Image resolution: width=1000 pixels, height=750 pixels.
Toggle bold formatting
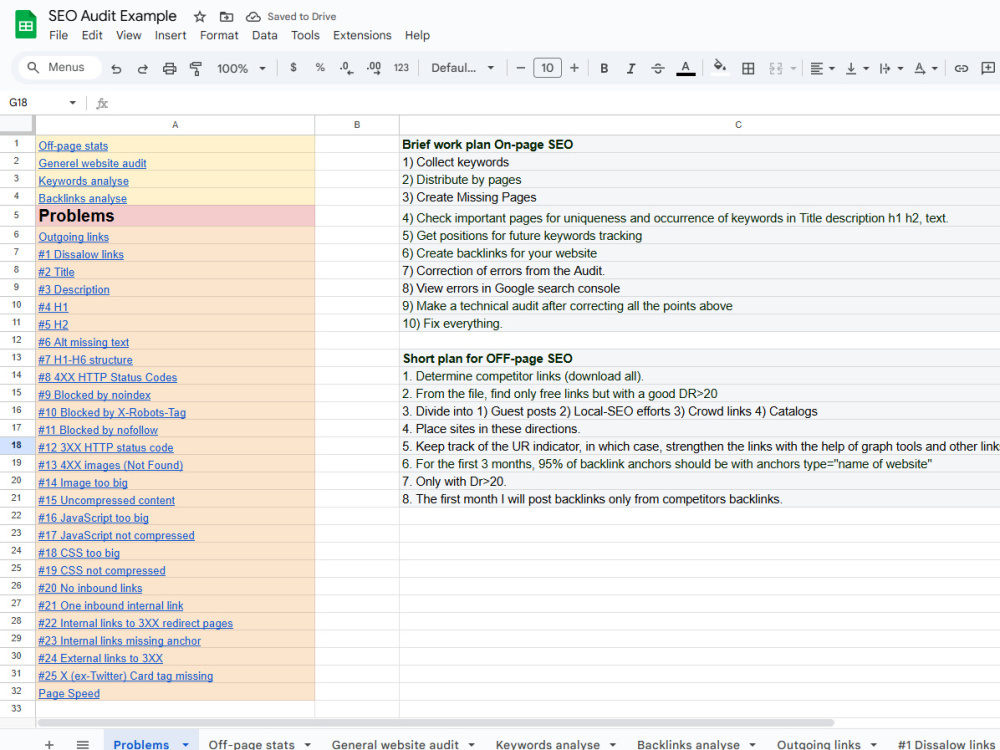pos(604,68)
